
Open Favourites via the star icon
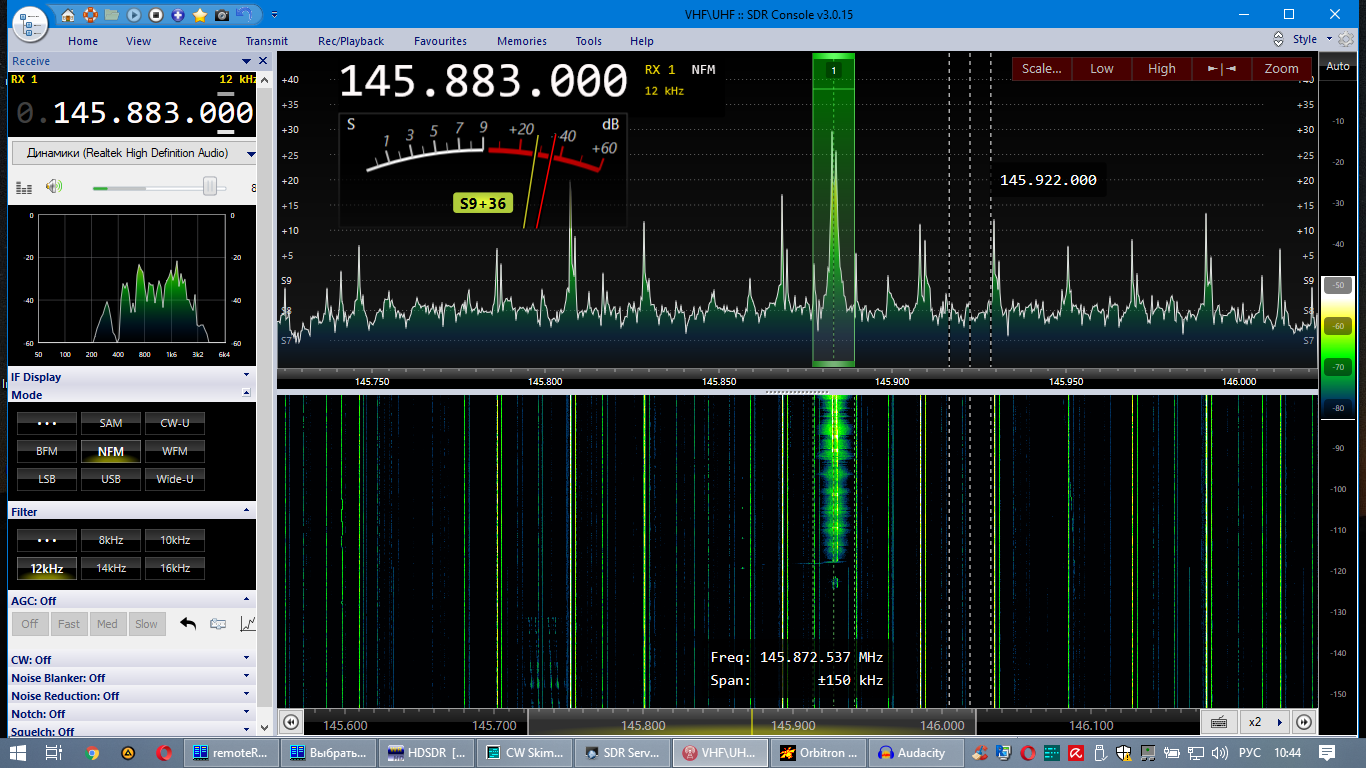(201, 16)
